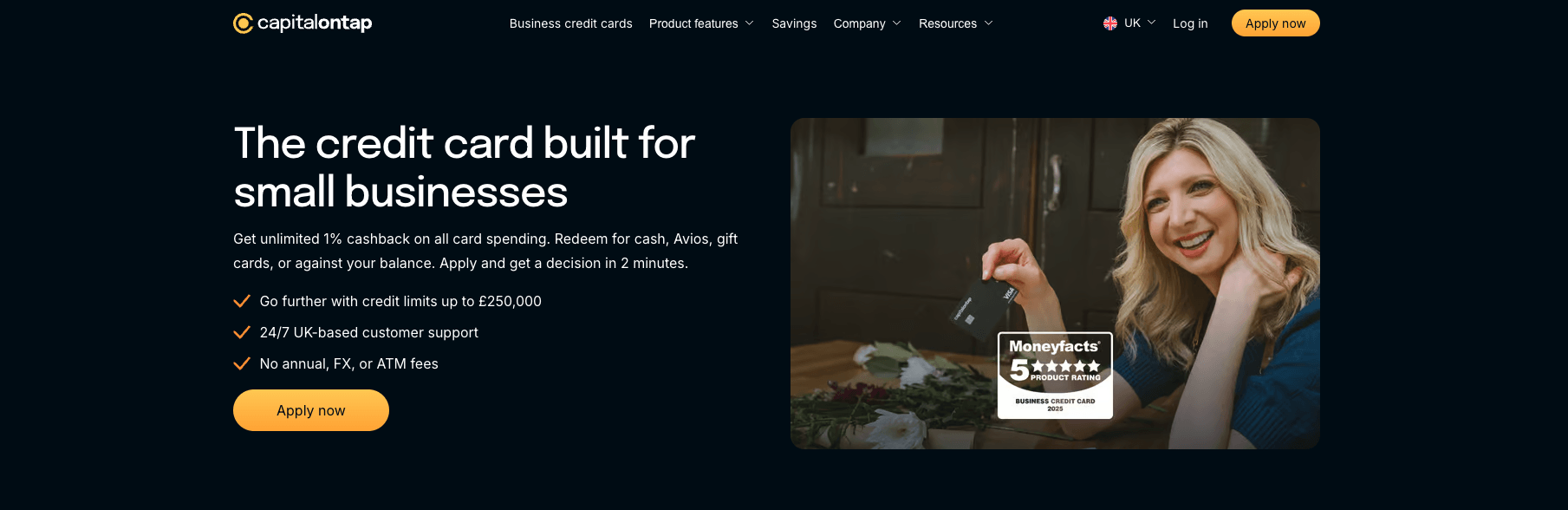Viewport: 1568px width, 510px height.
Task: Open the UK region selector chevron
Action: pos(1151,23)
